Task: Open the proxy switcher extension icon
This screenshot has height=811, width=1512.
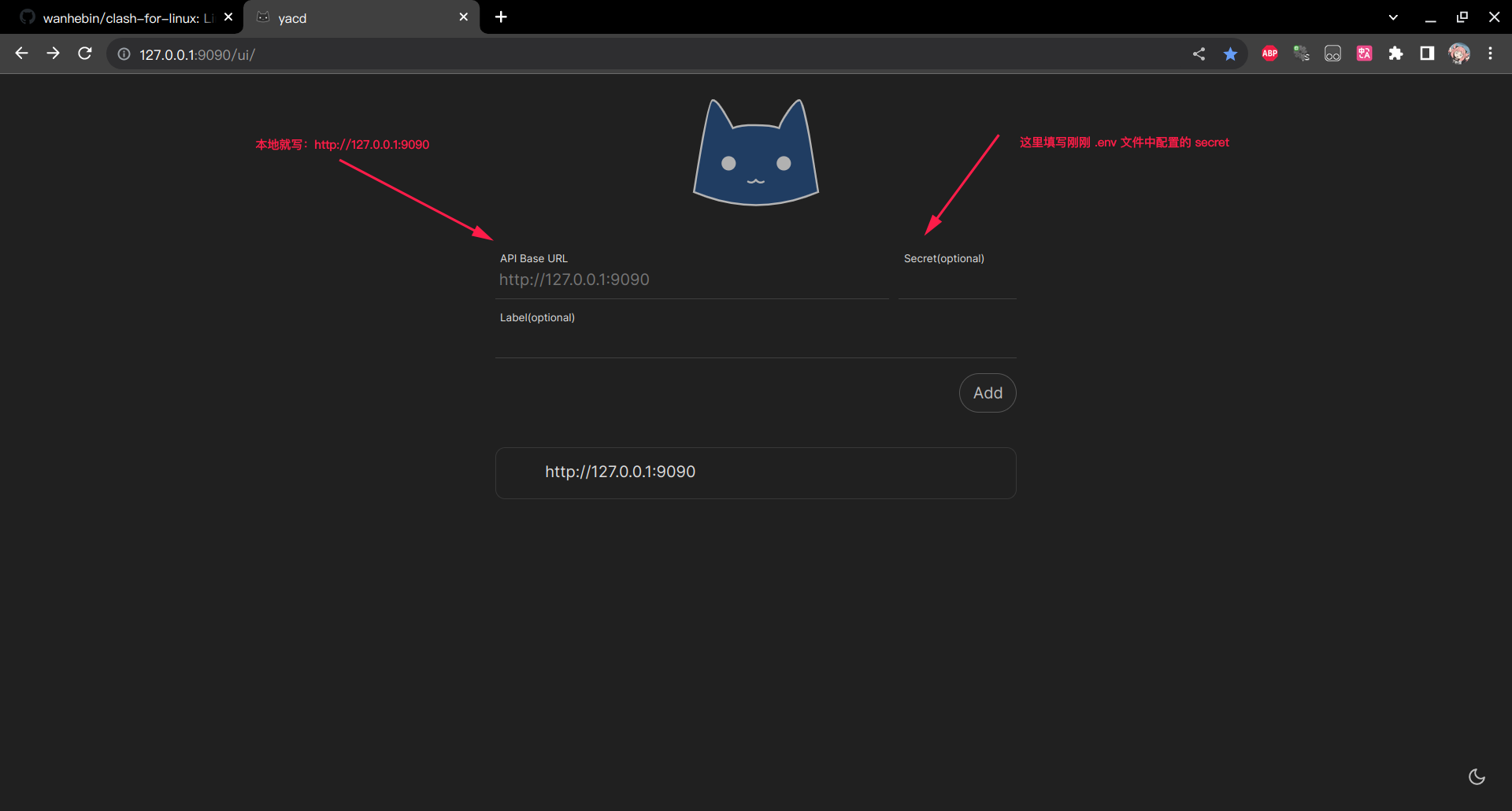Action: point(1301,54)
